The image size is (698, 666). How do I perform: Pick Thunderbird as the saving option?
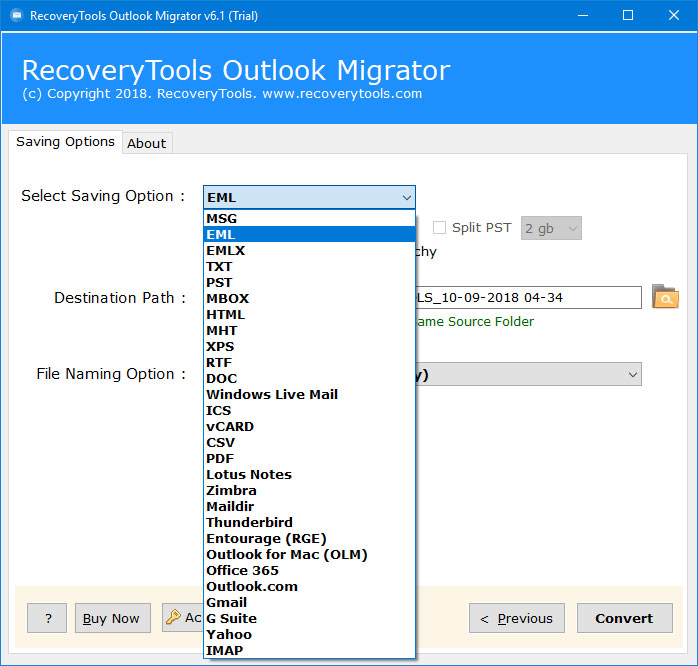pyautogui.click(x=249, y=522)
